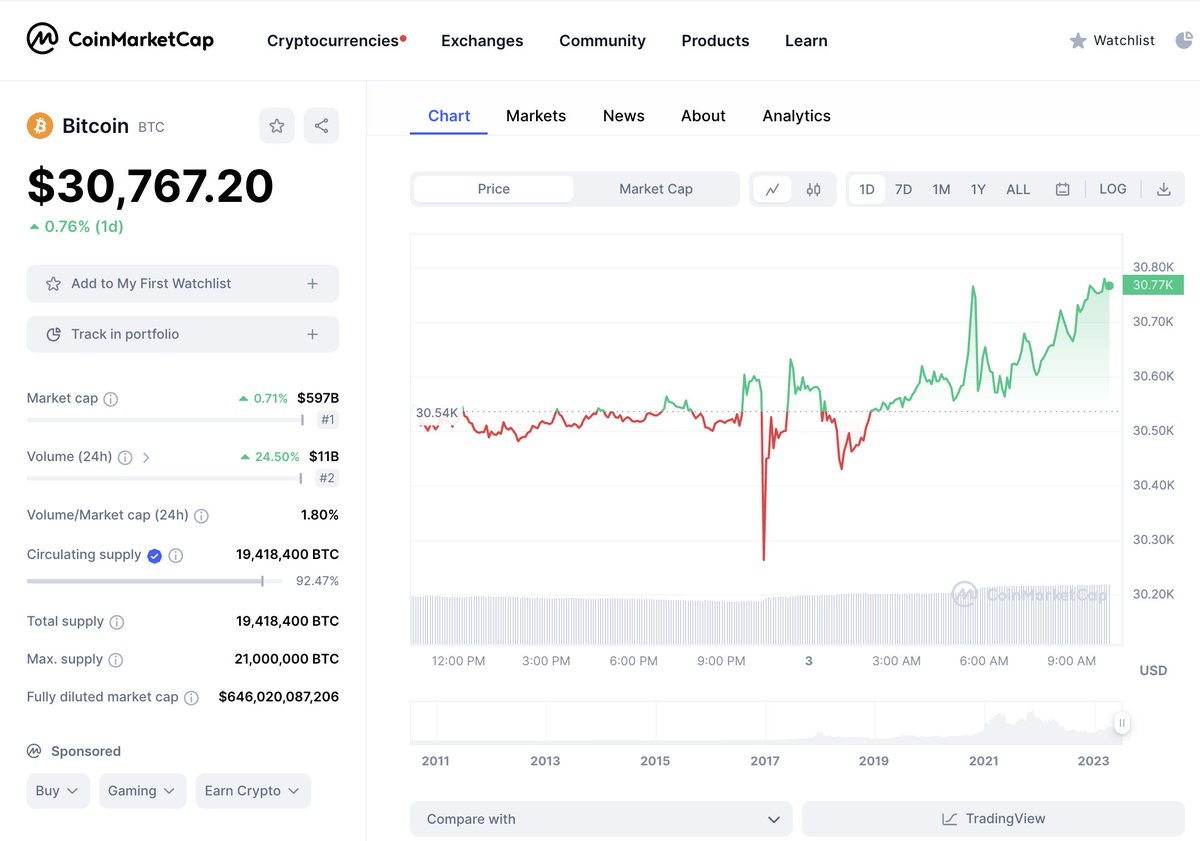Expand the Earn Crypto dropdown
Image resolution: width=1200 pixels, height=841 pixels.
pyautogui.click(x=253, y=791)
